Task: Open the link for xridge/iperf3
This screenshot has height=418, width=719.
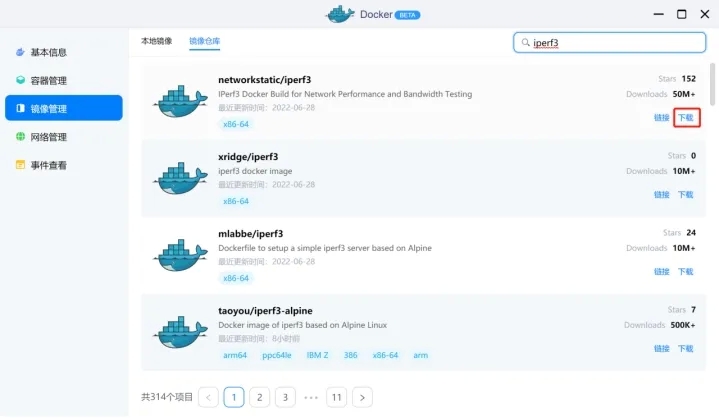Action: coord(662,195)
